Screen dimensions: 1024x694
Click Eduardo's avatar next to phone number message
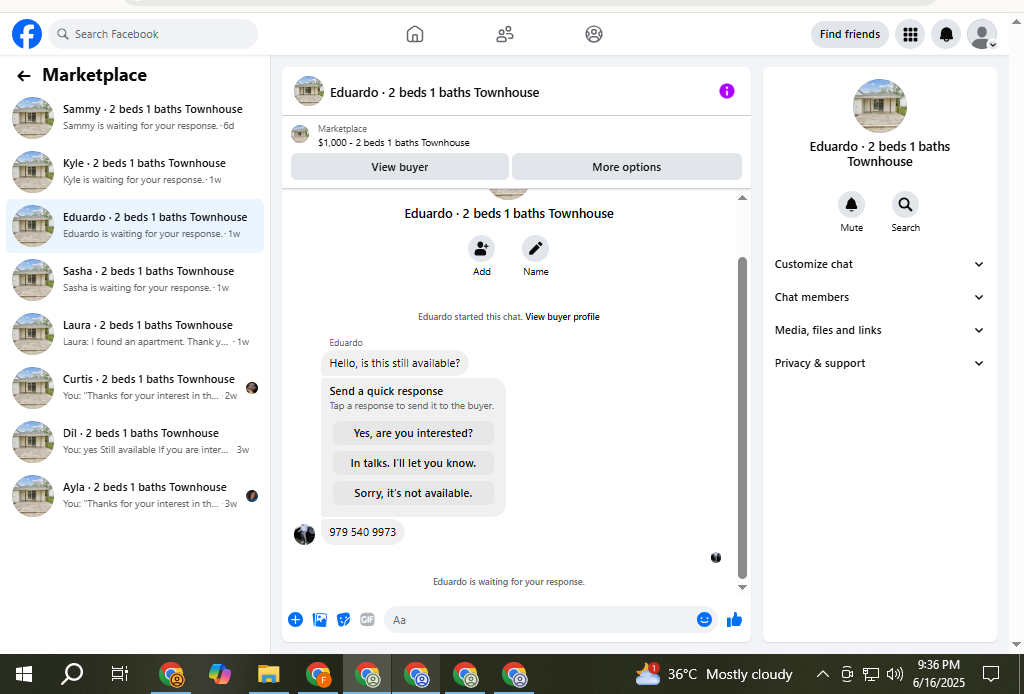coord(304,534)
